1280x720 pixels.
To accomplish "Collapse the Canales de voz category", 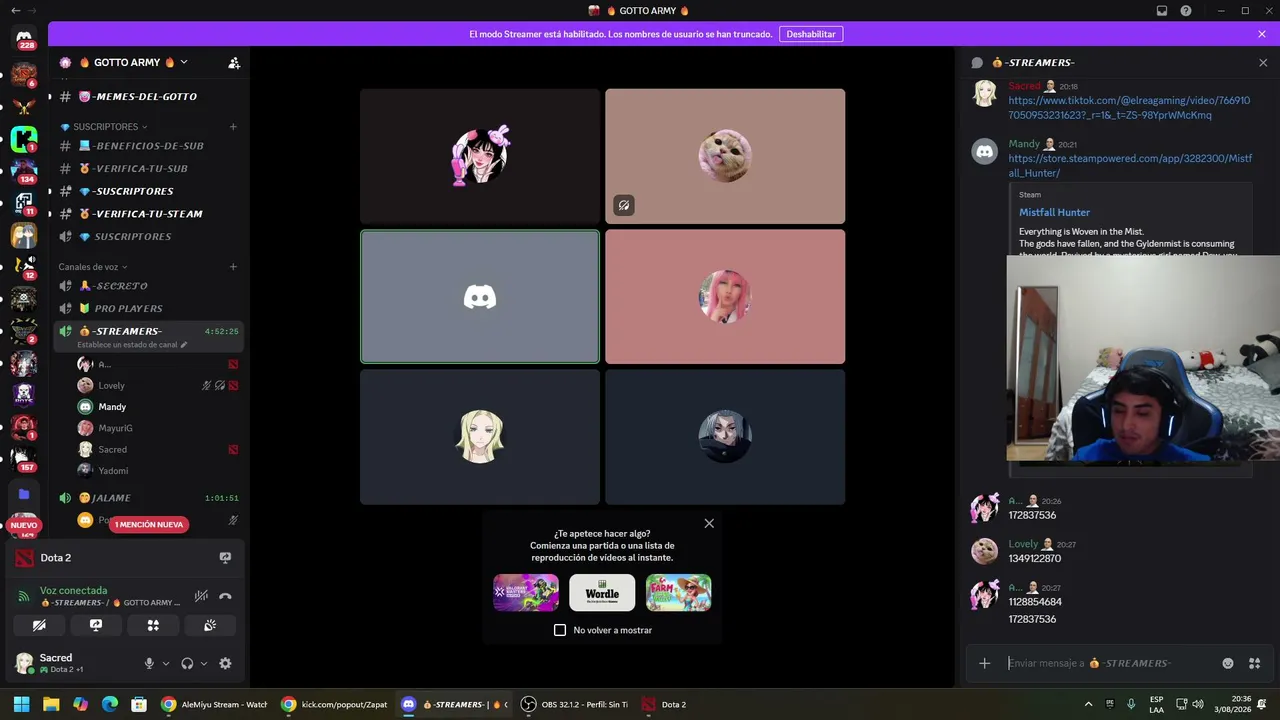I will [92, 267].
